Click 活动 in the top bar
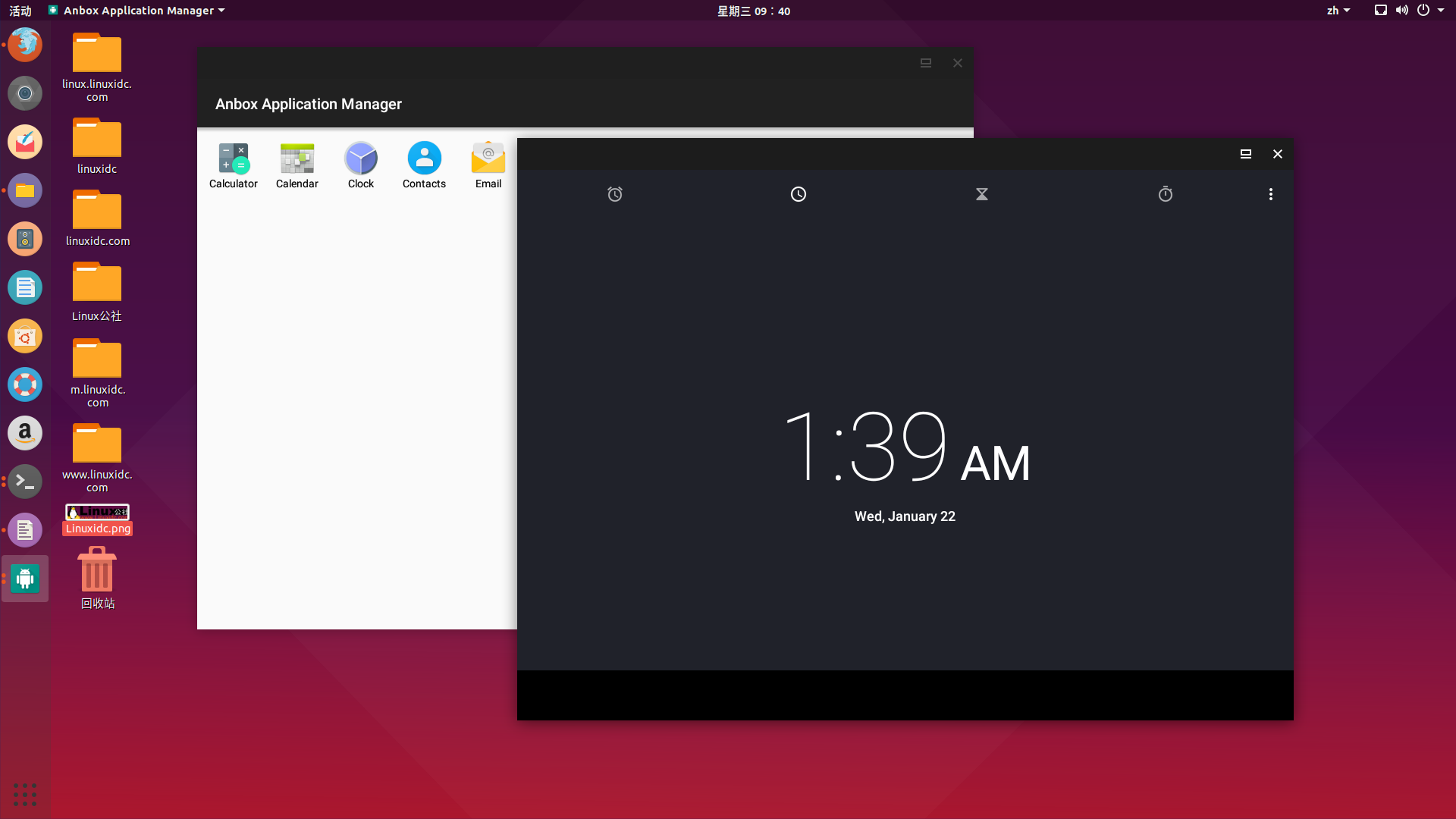The image size is (1456, 819). pos(19,10)
